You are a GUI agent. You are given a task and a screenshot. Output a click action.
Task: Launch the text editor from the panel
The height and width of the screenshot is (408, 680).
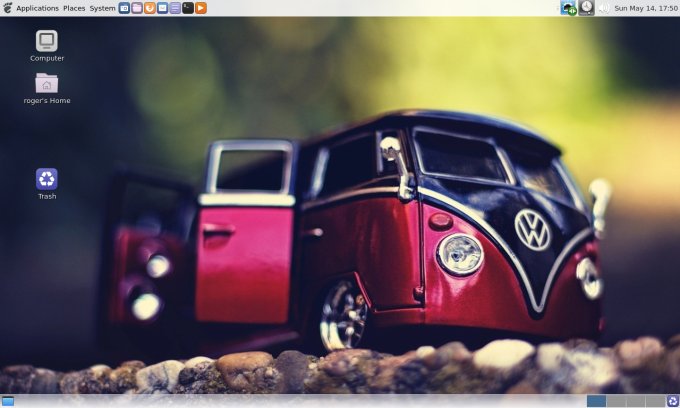pos(175,8)
